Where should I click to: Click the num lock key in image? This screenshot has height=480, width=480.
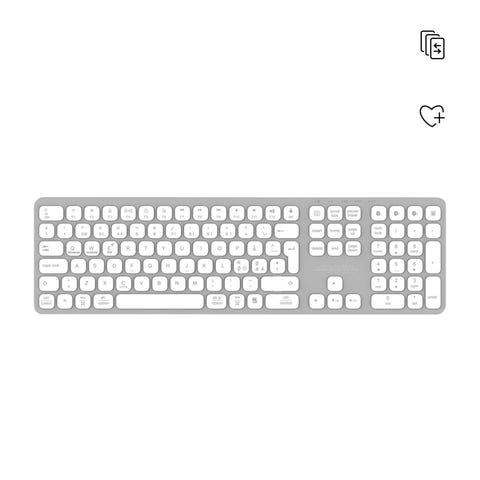(379, 231)
